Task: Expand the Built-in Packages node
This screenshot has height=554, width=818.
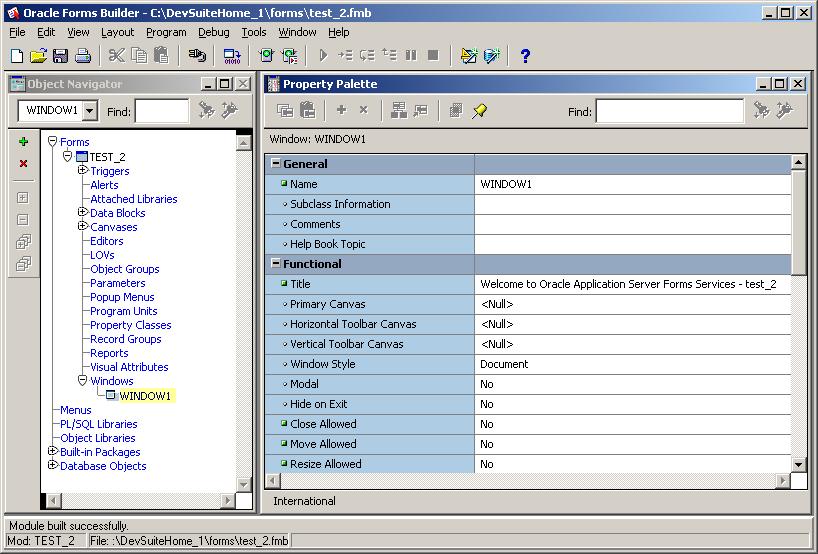Action: [53, 452]
